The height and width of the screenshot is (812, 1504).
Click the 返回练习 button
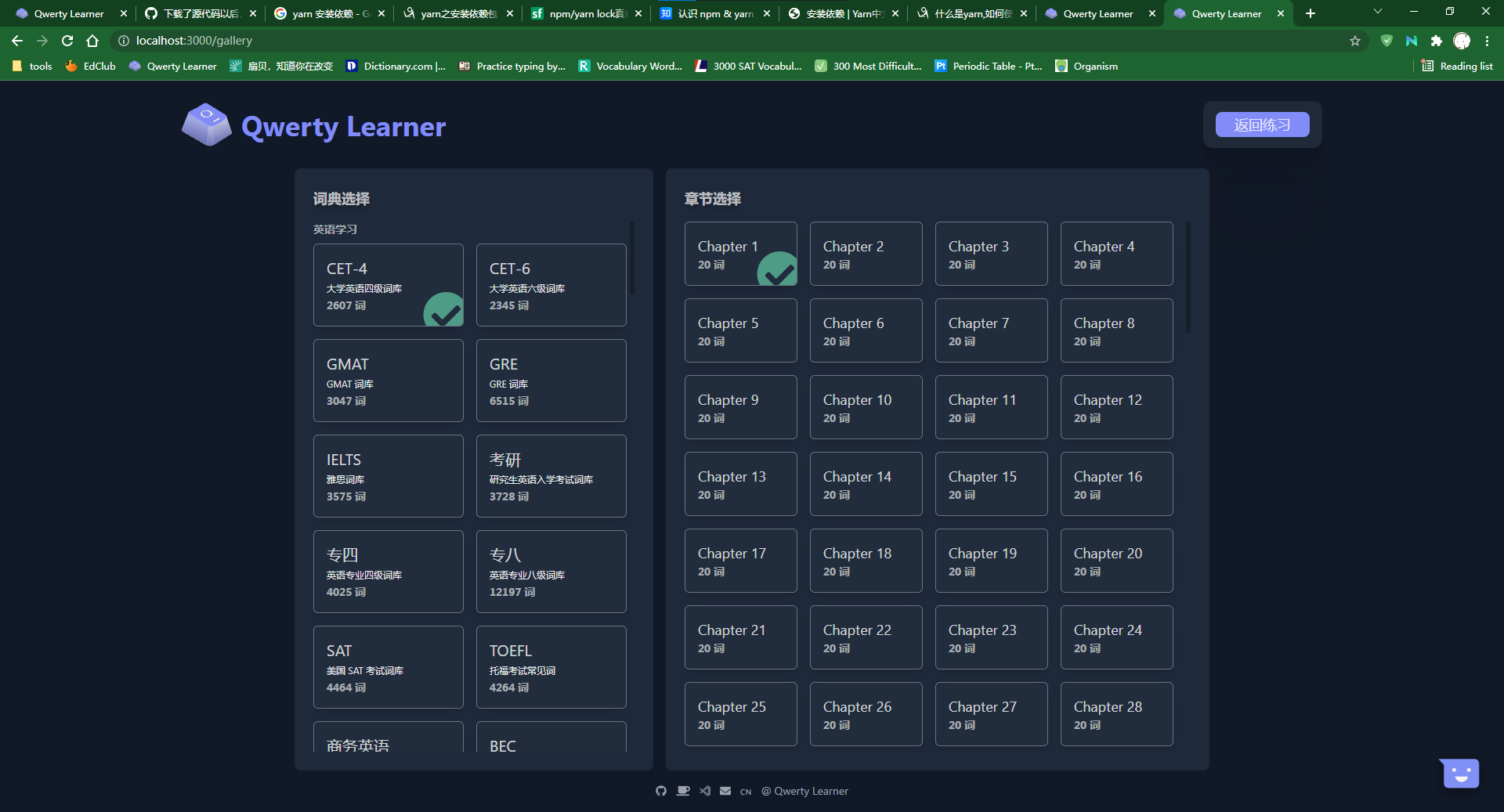point(1262,124)
